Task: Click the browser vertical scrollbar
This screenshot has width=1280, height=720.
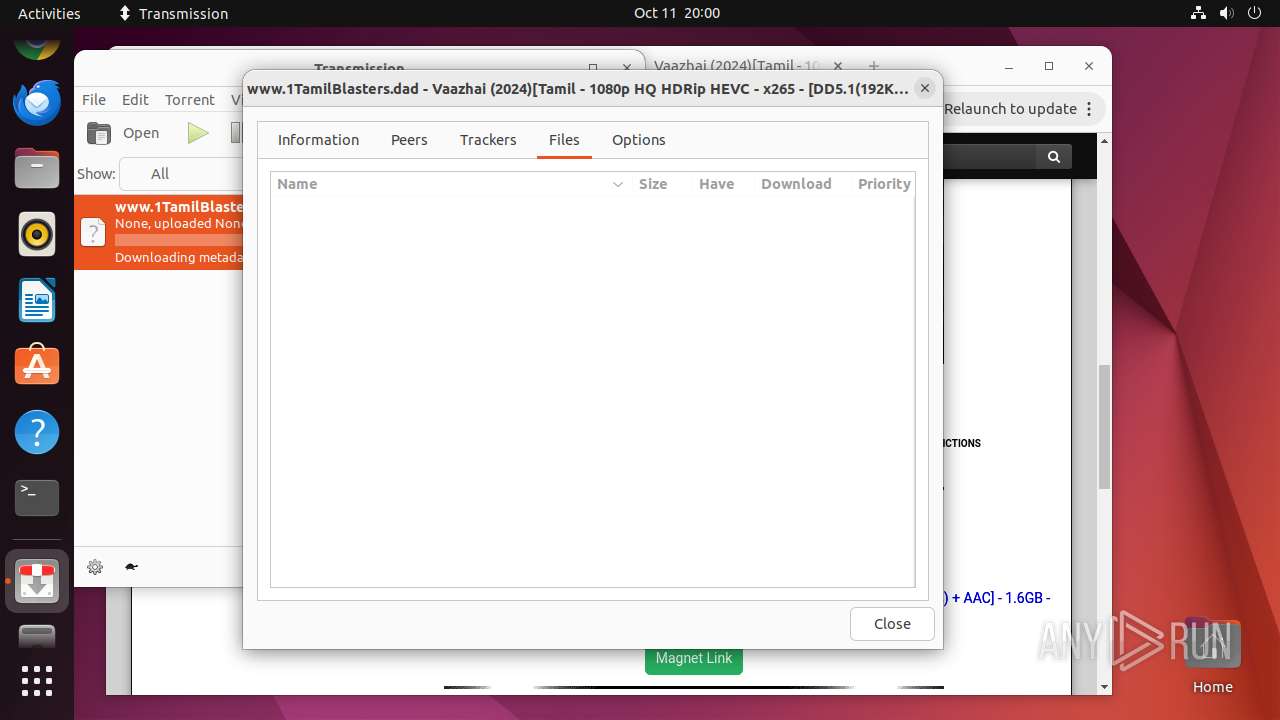Action: [x=1104, y=427]
